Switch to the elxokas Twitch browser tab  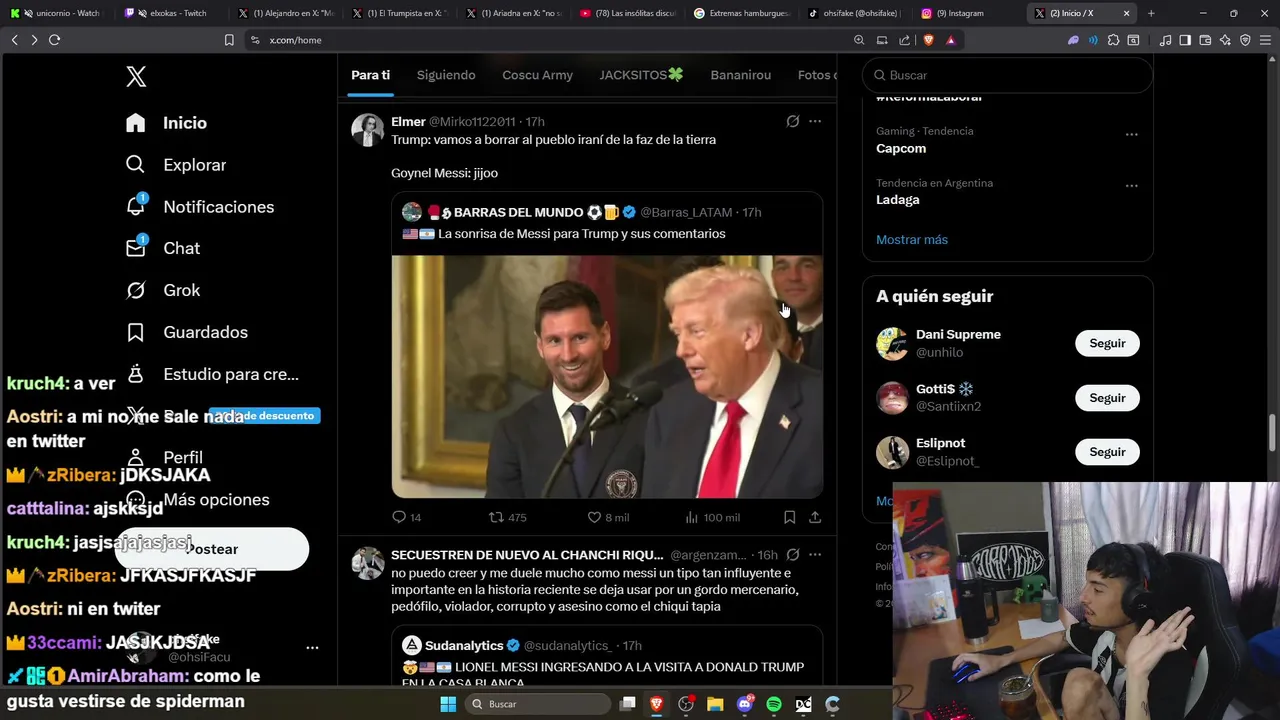(x=173, y=13)
